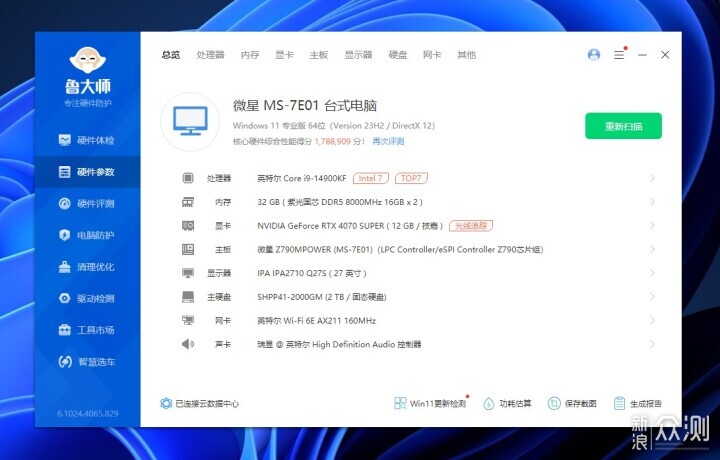Click the 网卡 network adapter icon
The height and width of the screenshot is (460, 720).
[x=188, y=320]
